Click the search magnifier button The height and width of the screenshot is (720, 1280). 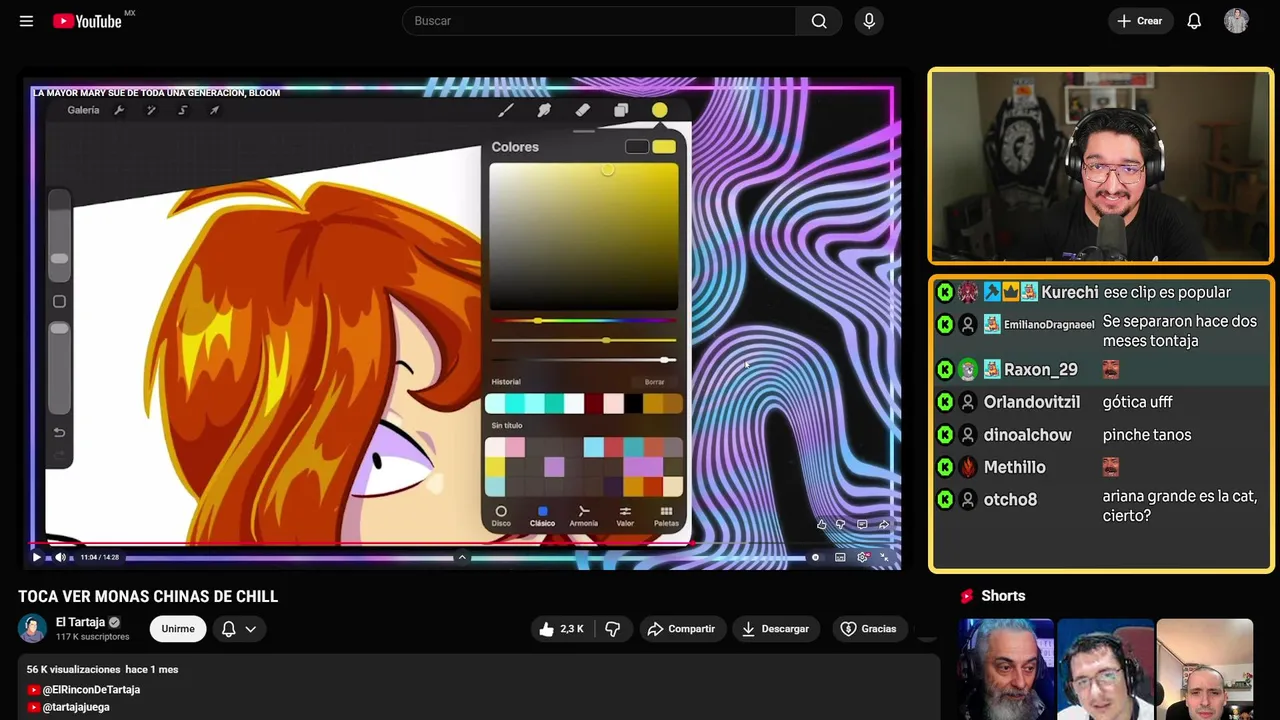[819, 21]
